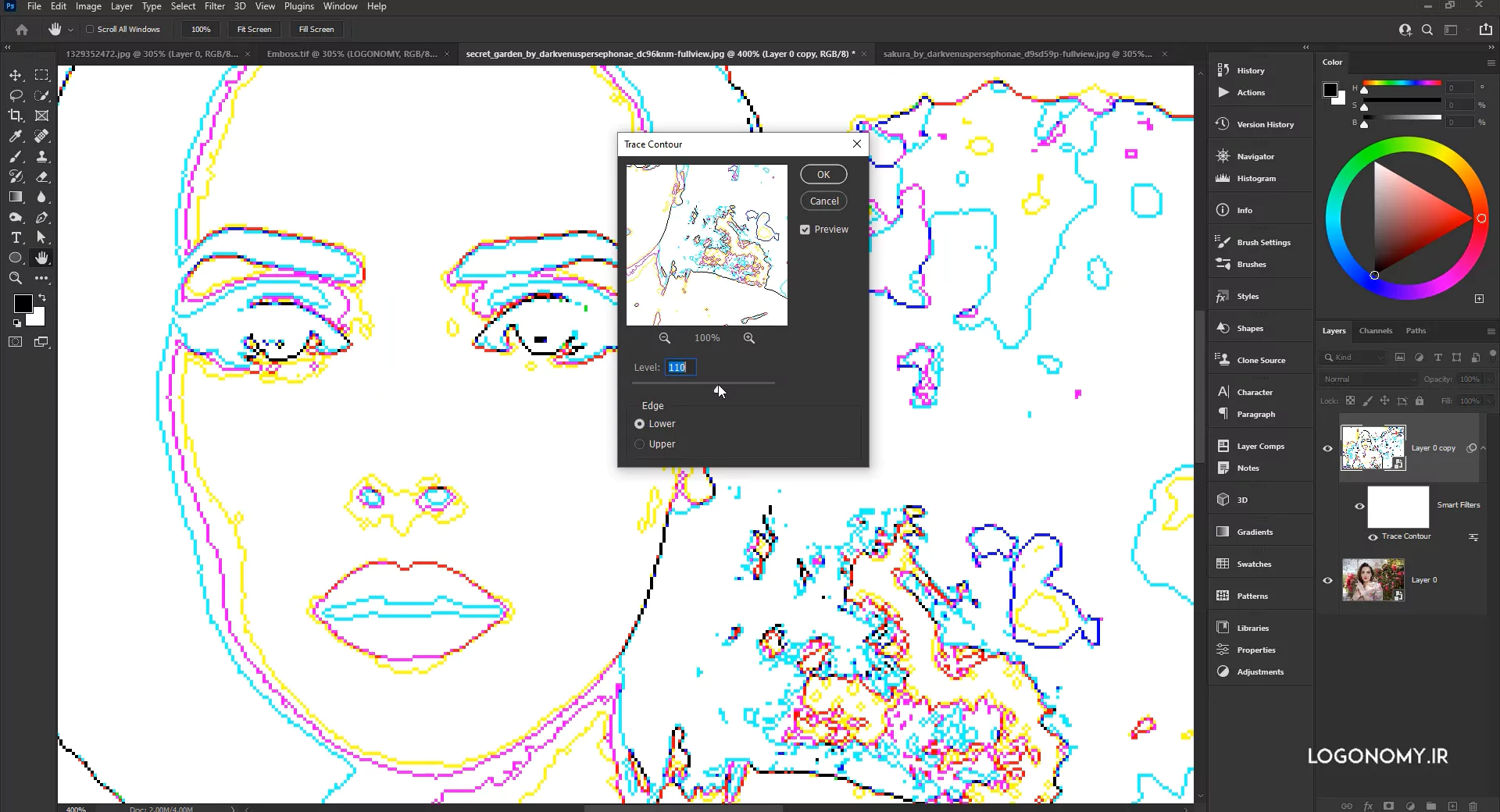Enable Scroll All Windows checkbox
This screenshot has width=1500, height=812.
90,30
